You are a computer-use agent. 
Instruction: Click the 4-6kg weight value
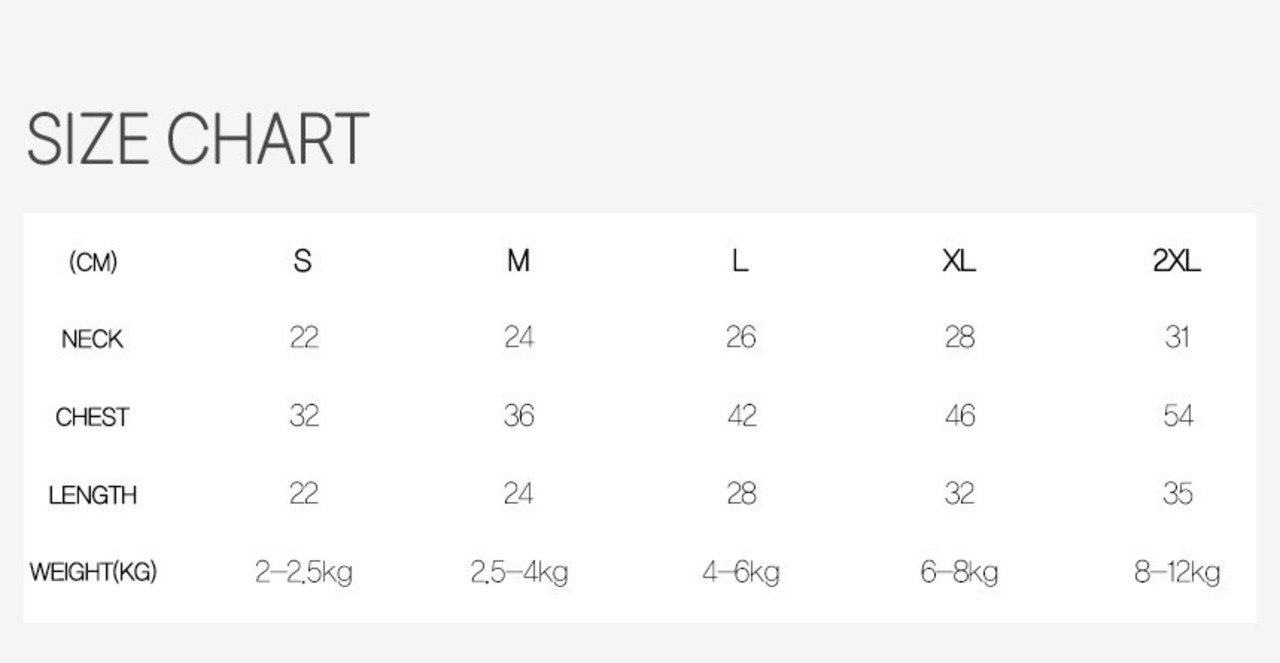tap(741, 573)
